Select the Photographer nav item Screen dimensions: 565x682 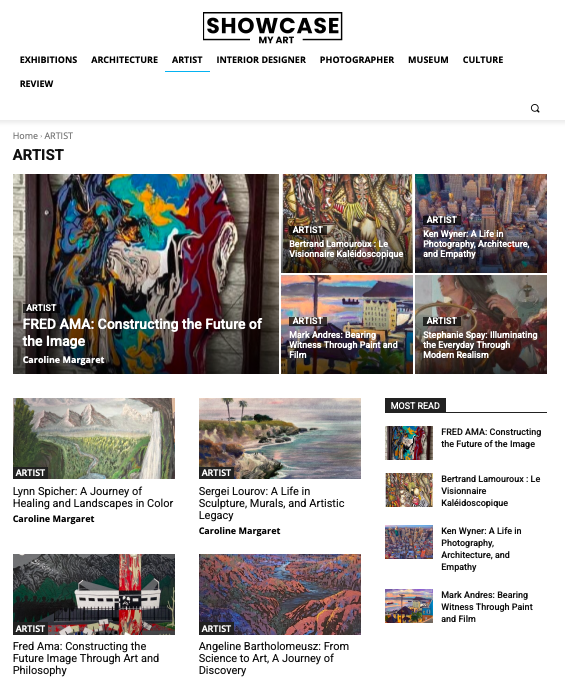pos(357,60)
